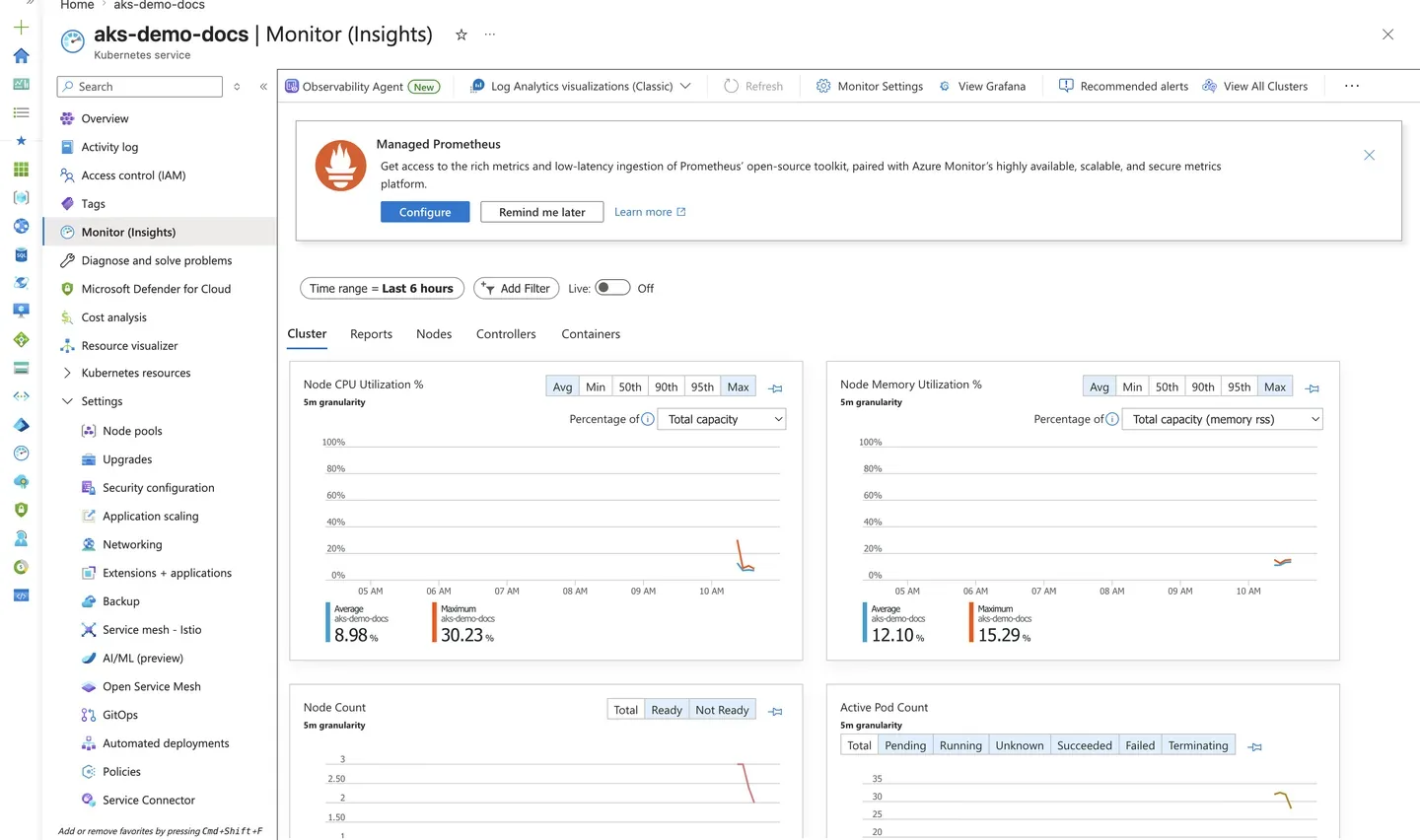Dismiss the Managed Prometheus banner
Viewport: 1420px width, 840px height.
[x=1369, y=155]
